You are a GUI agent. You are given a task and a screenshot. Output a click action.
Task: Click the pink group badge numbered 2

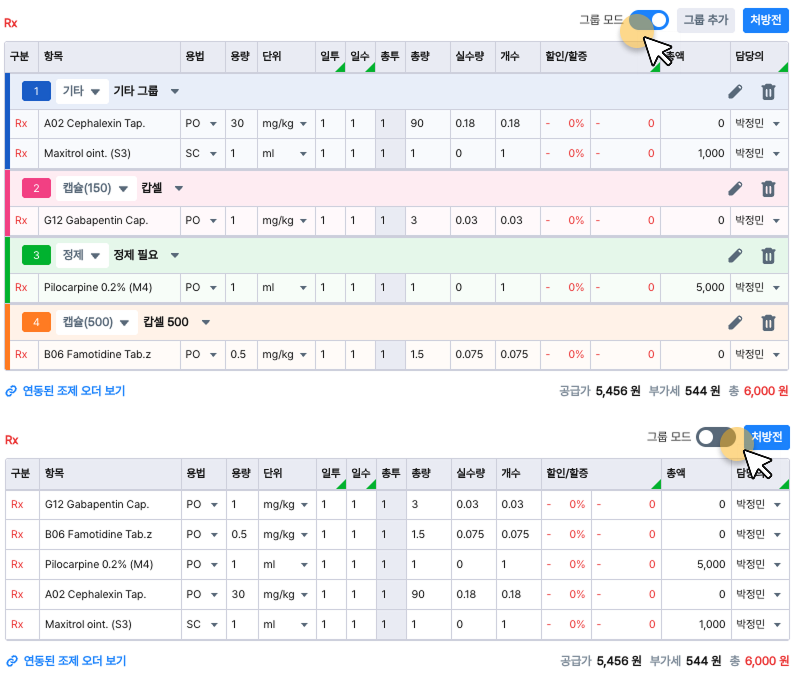[x=36, y=188]
